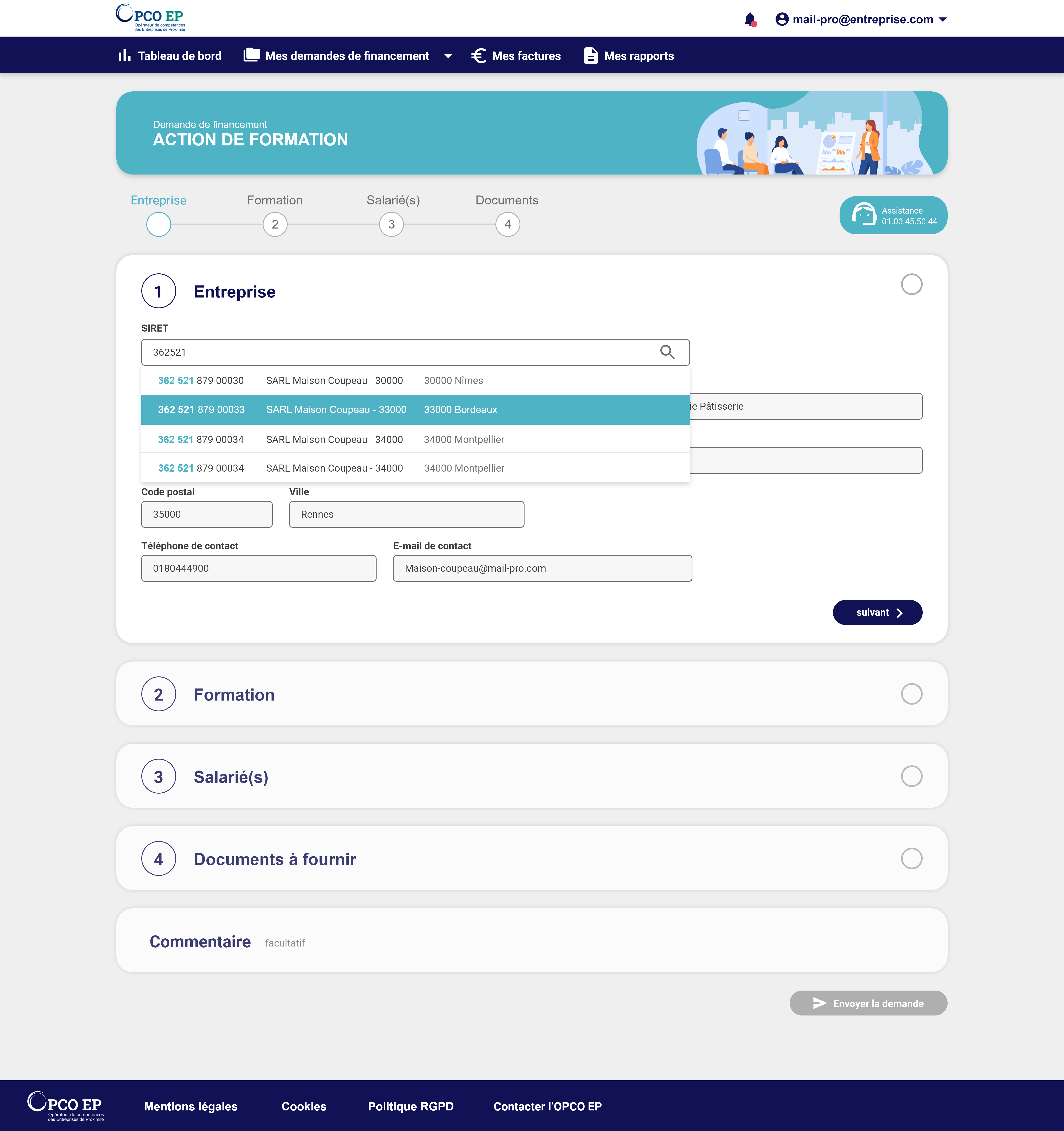
Task: Open Contacter l'OPCO EP footer link
Action: pyautogui.click(x=547, y=1106)
